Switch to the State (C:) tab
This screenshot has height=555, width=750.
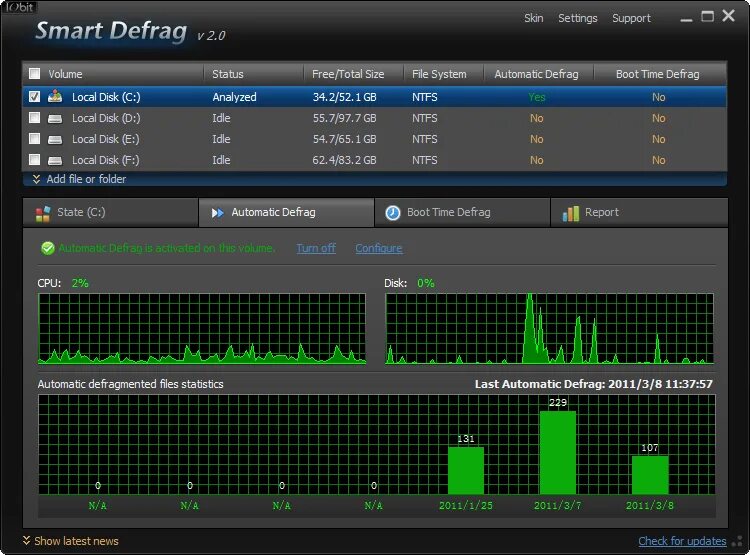click(110, 212)
